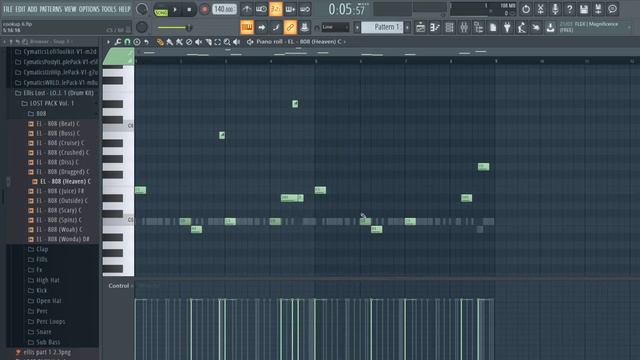640x360 pixels.
Task: Click the Stop button in transport
Action: [x=189, y=9]
